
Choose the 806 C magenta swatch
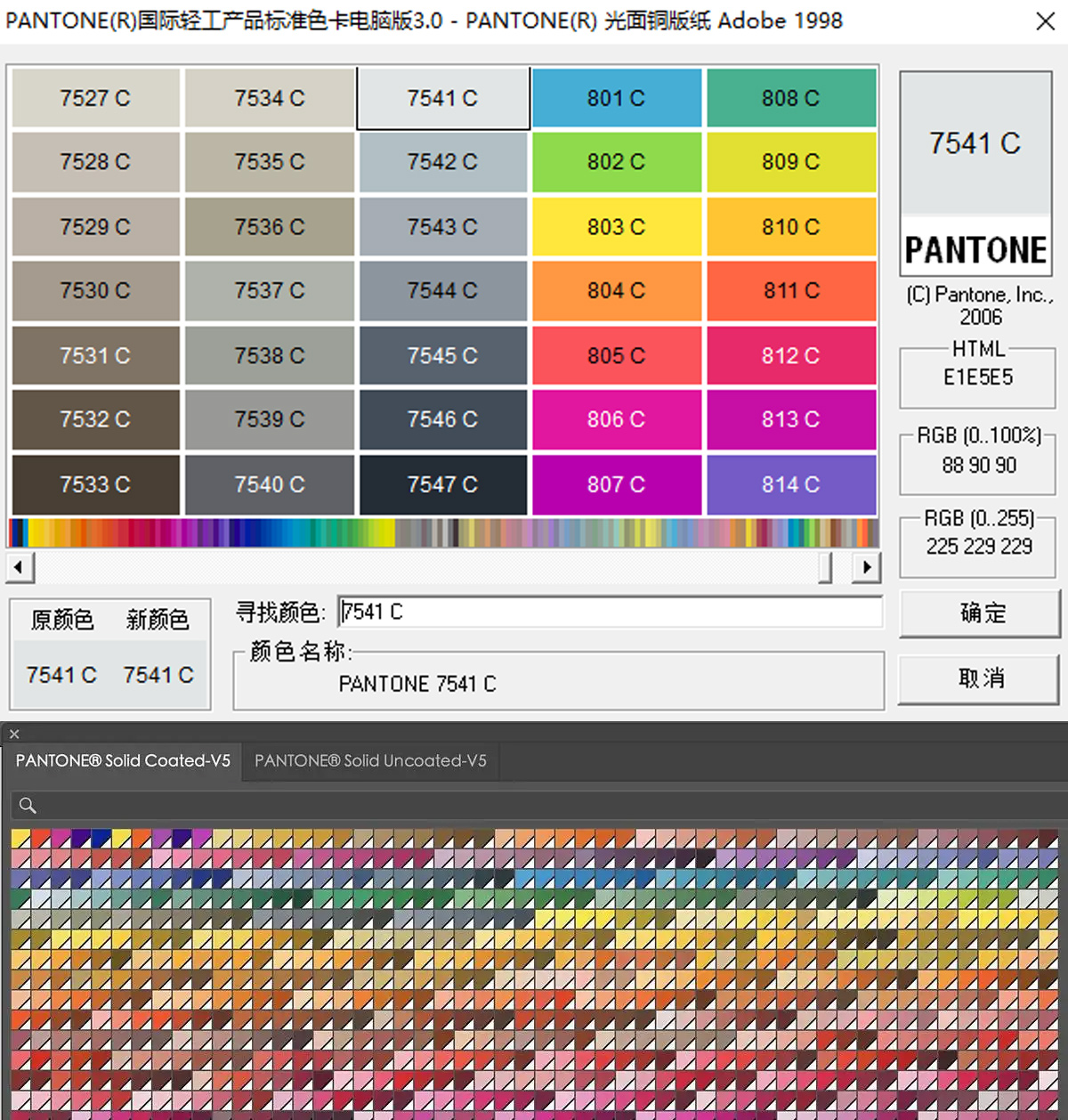pyautogui.click(x=617, y=419)
